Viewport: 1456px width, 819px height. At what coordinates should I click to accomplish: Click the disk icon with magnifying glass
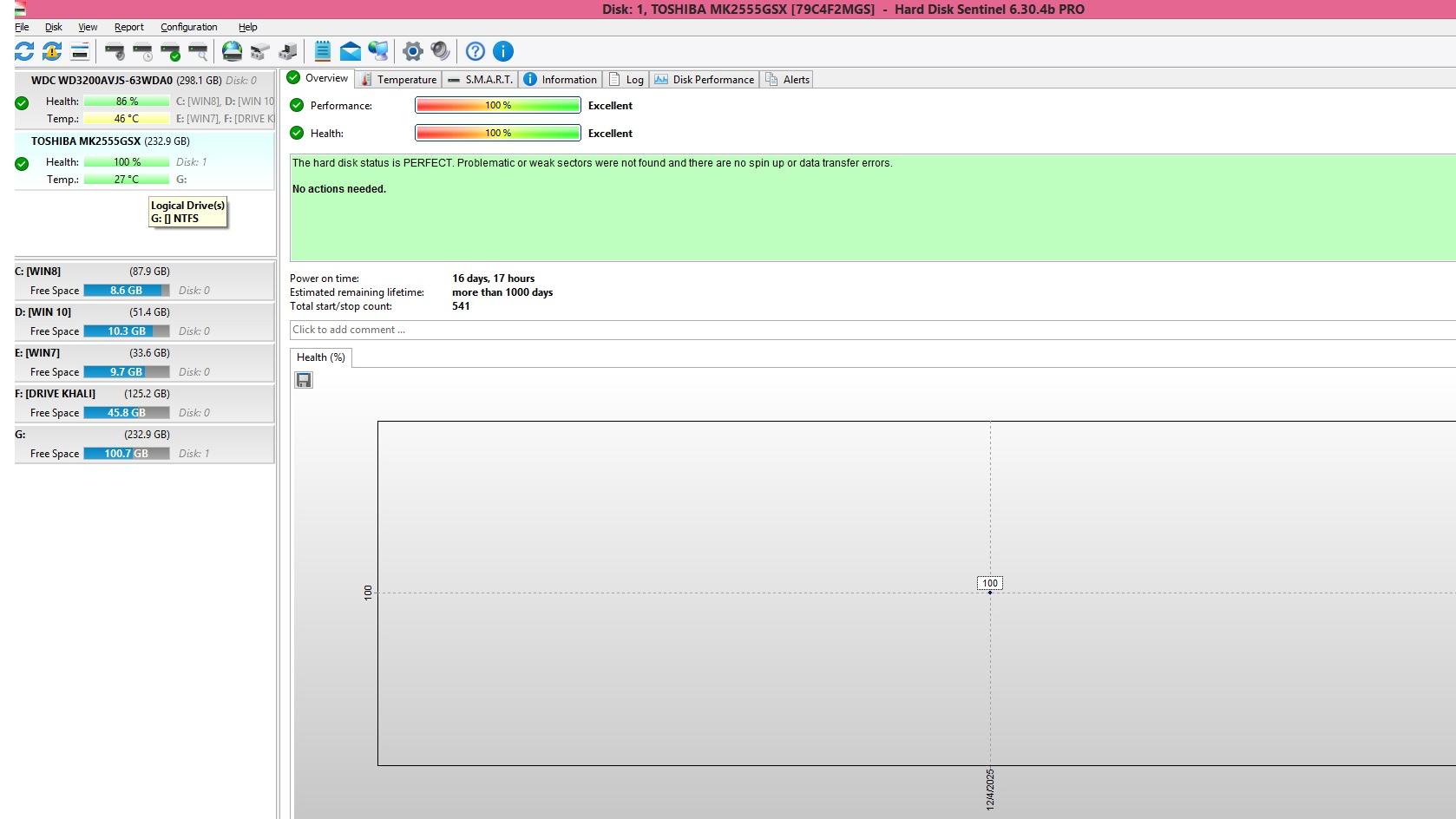pyautogui.click(x=199, y=51)
